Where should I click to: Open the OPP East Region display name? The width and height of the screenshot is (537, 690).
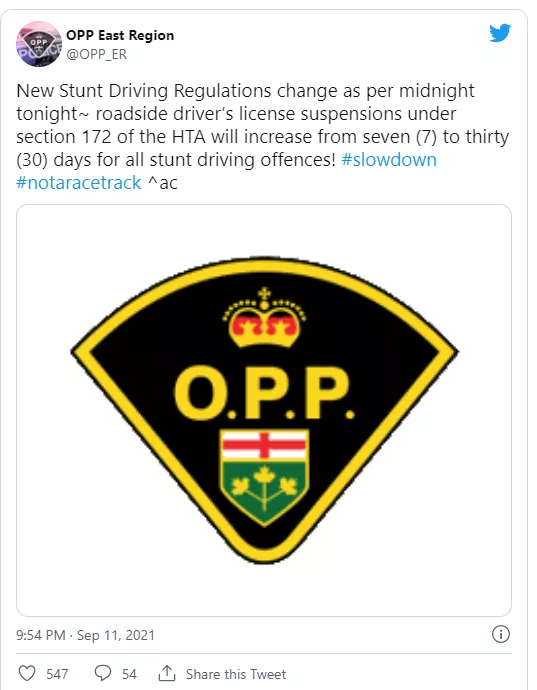click(120, 35)
